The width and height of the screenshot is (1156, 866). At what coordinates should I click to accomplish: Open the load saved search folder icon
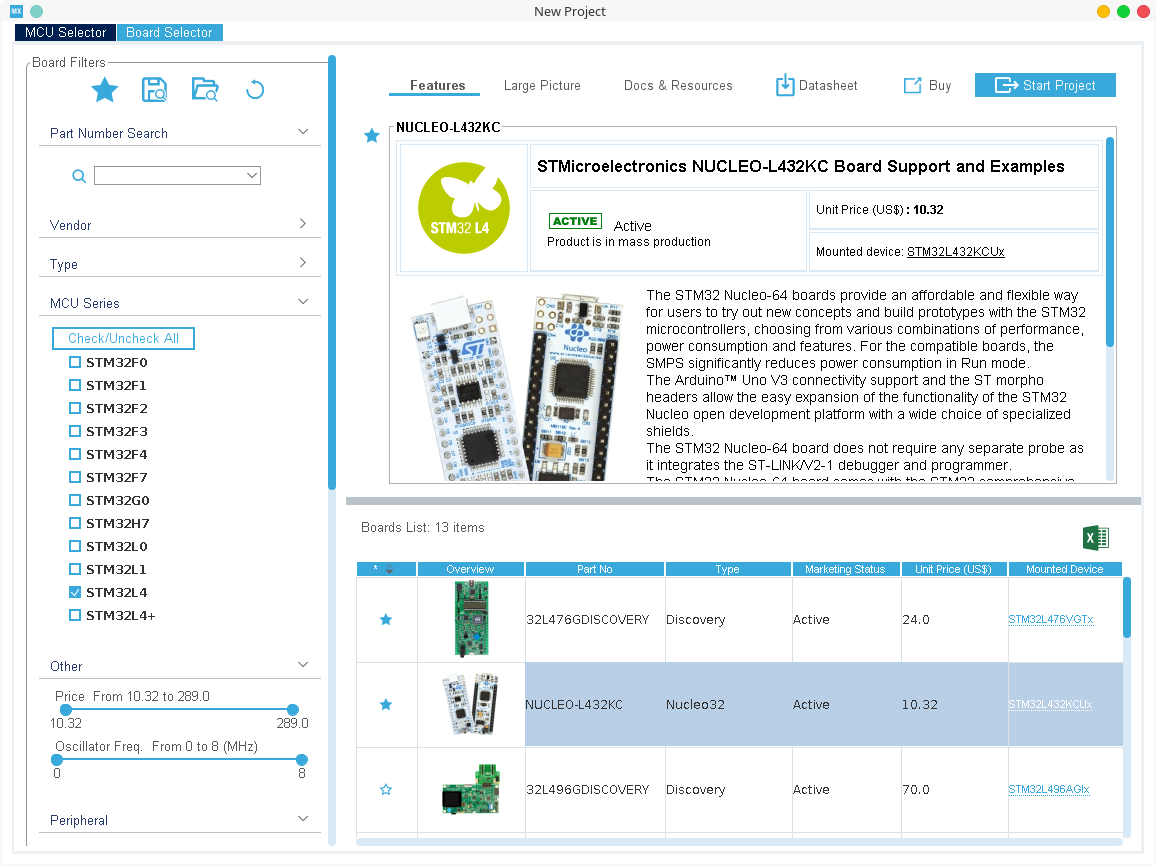205,90
